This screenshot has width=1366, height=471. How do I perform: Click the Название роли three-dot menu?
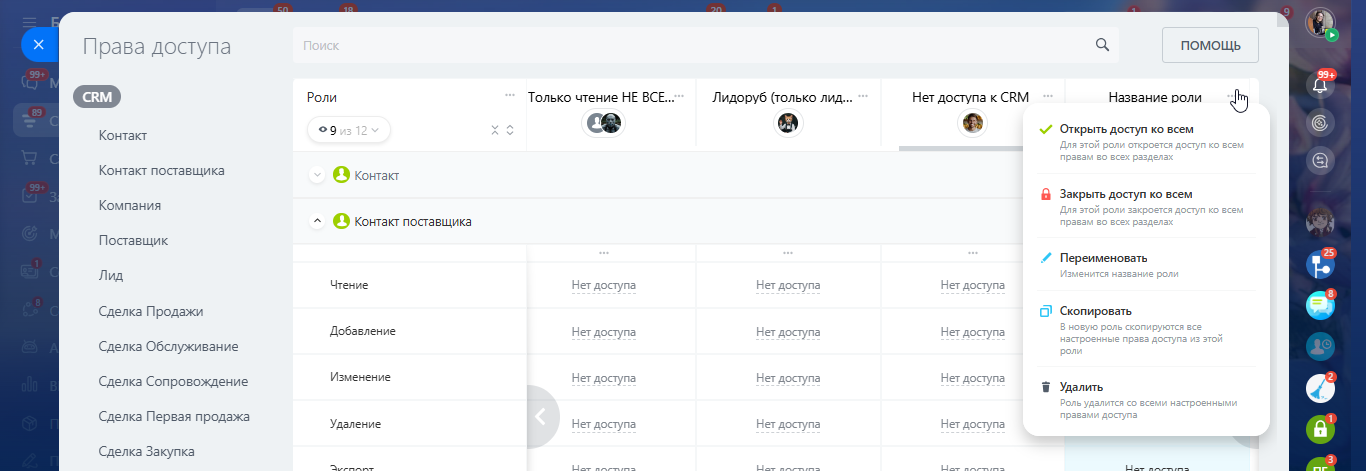(1232, 96)
